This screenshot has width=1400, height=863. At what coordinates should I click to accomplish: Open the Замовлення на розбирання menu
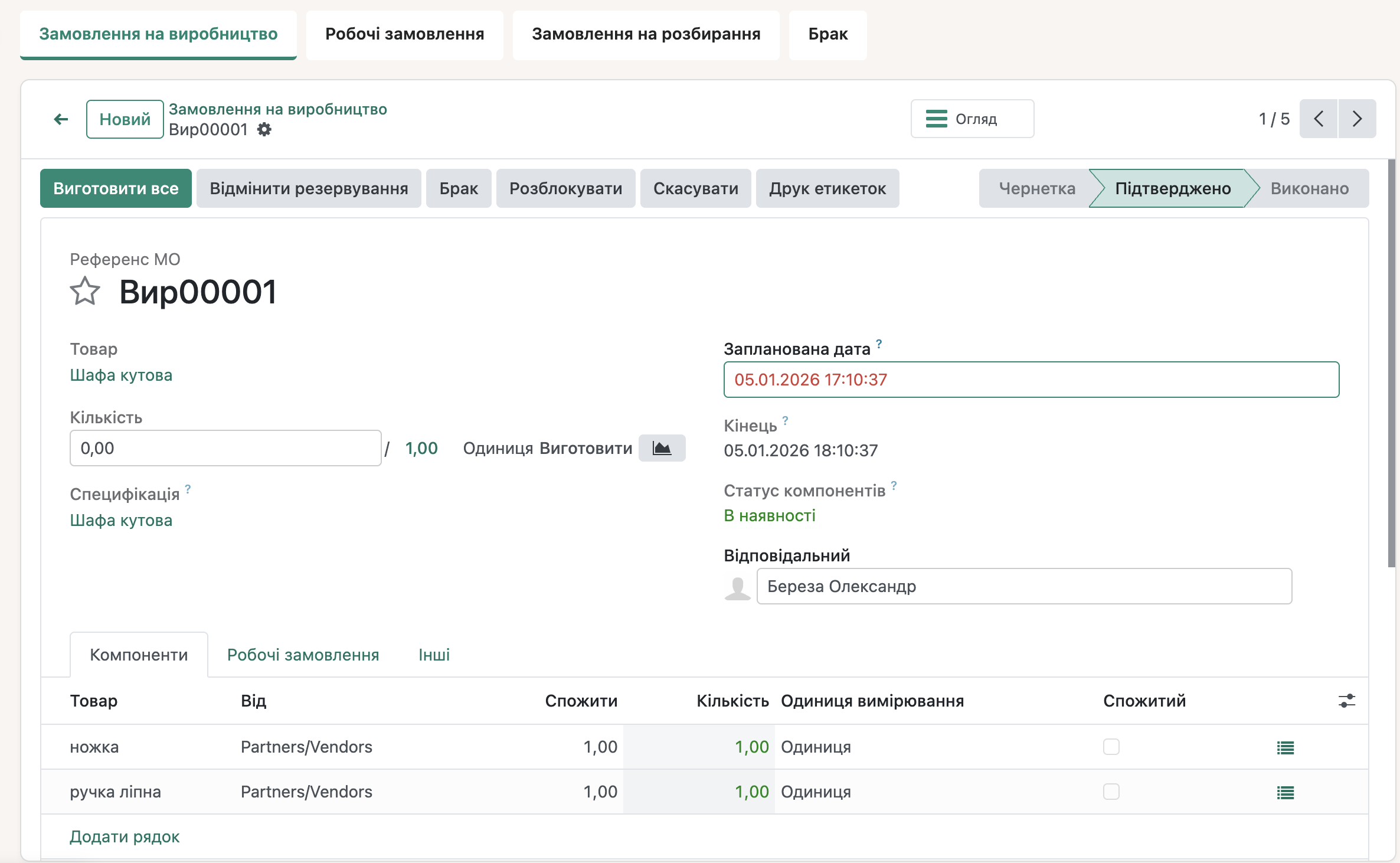(646, 34)
